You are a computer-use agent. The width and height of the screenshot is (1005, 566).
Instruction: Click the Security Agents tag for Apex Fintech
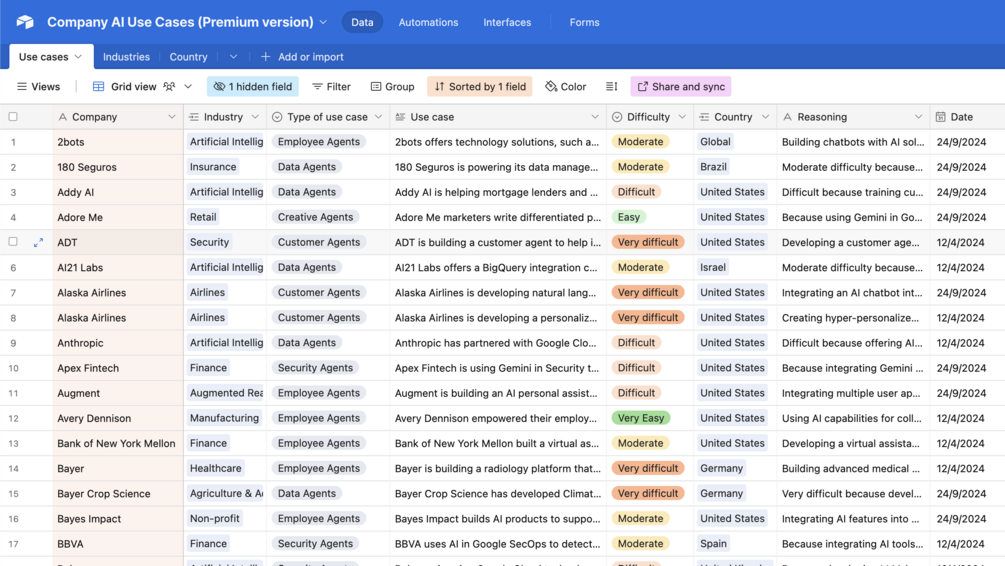pos(315,367)
